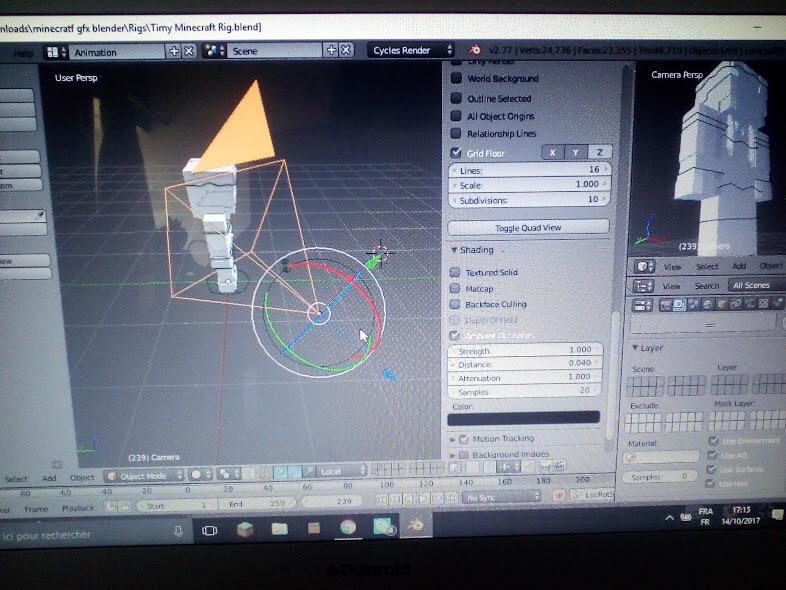
Task: Delete the Scene with the X icon
Action: click(x=345, y=50)
